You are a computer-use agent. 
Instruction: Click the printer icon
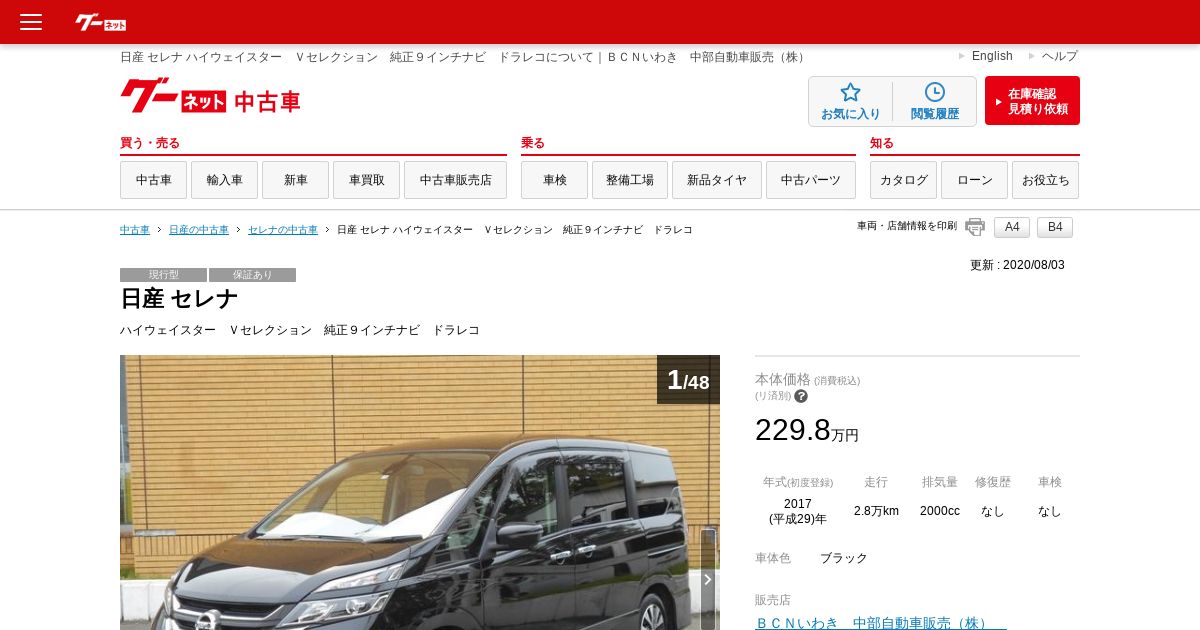click(975, 227)
